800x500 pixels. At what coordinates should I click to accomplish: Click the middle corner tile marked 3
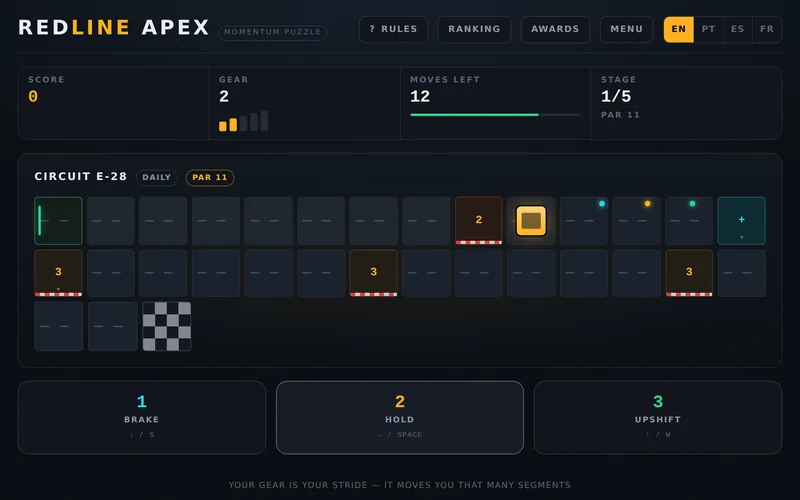click(x=373, y=272)
